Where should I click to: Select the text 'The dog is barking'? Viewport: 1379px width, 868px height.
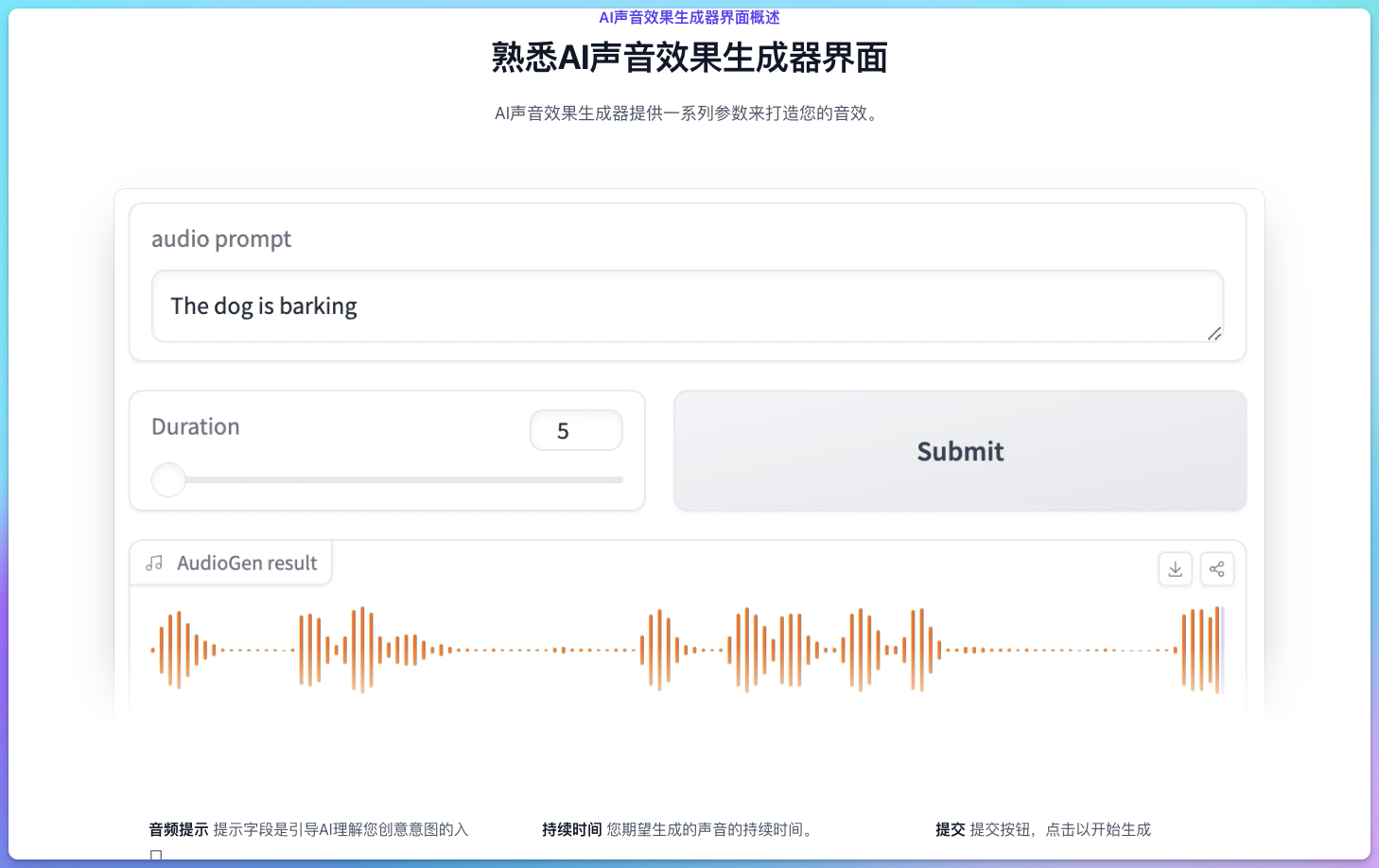coord(264,306)
